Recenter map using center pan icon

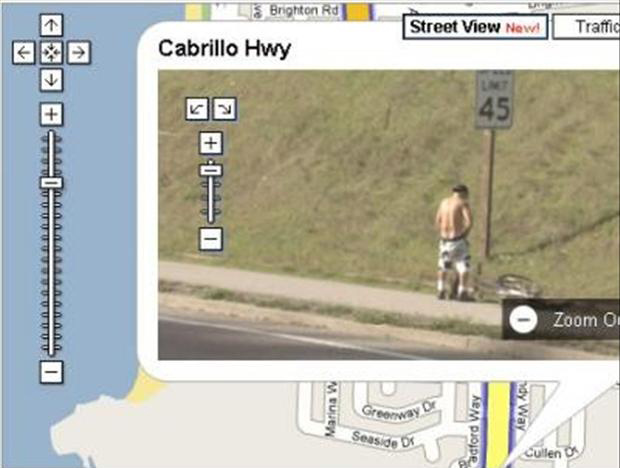51,52
